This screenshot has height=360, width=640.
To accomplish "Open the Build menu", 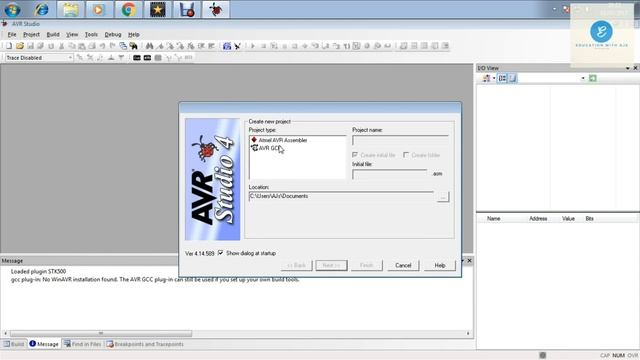I will point(53,35).
